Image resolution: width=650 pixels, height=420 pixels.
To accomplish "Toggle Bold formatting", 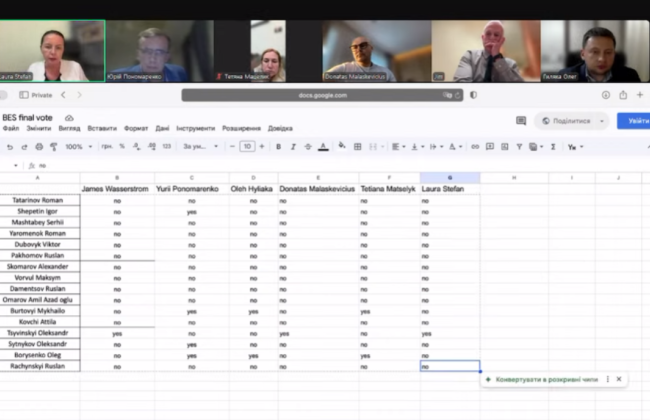I will [x=277, y=146].
